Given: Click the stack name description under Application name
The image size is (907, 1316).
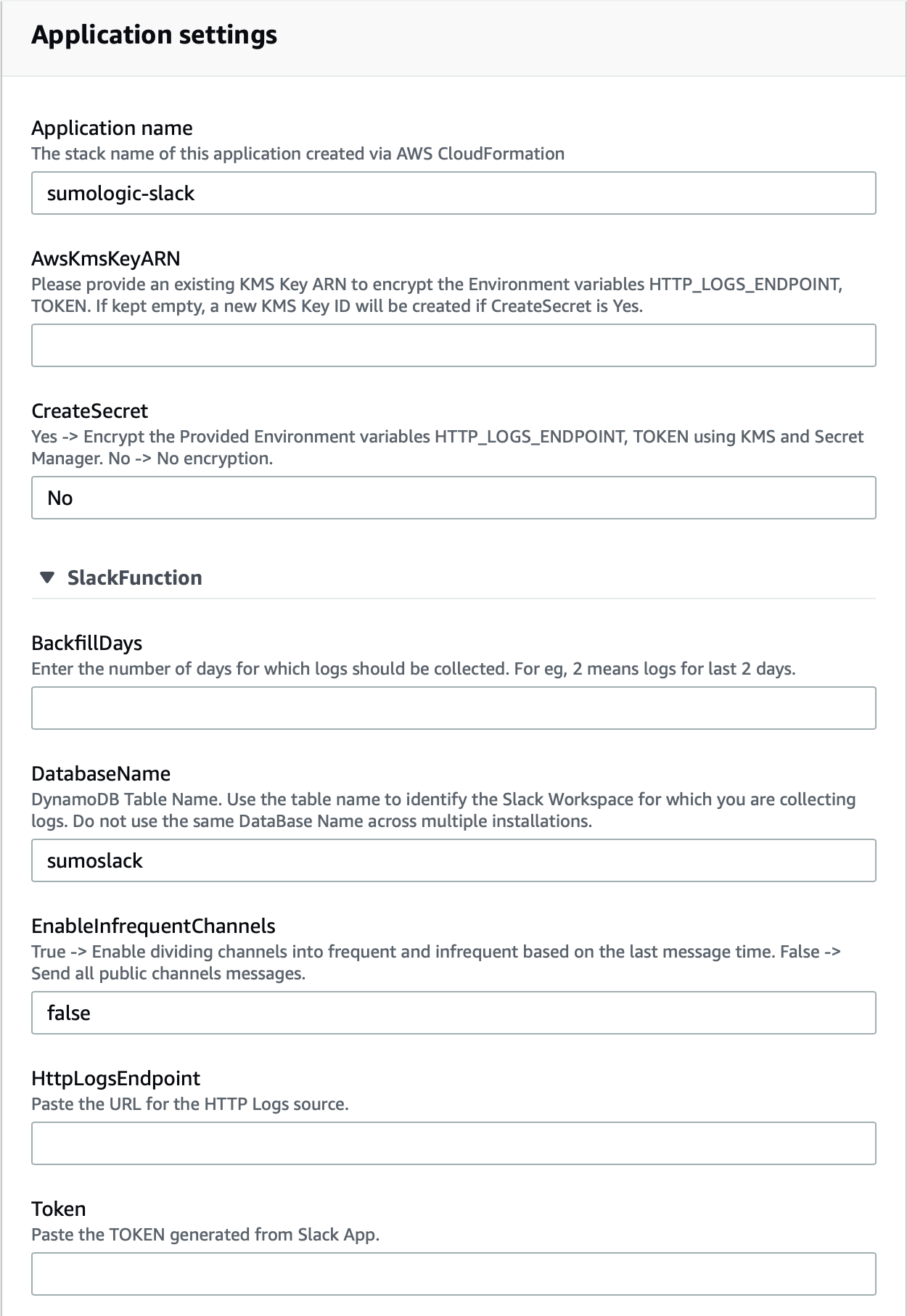Looking at the screenshot, I should tap(297, 154).
